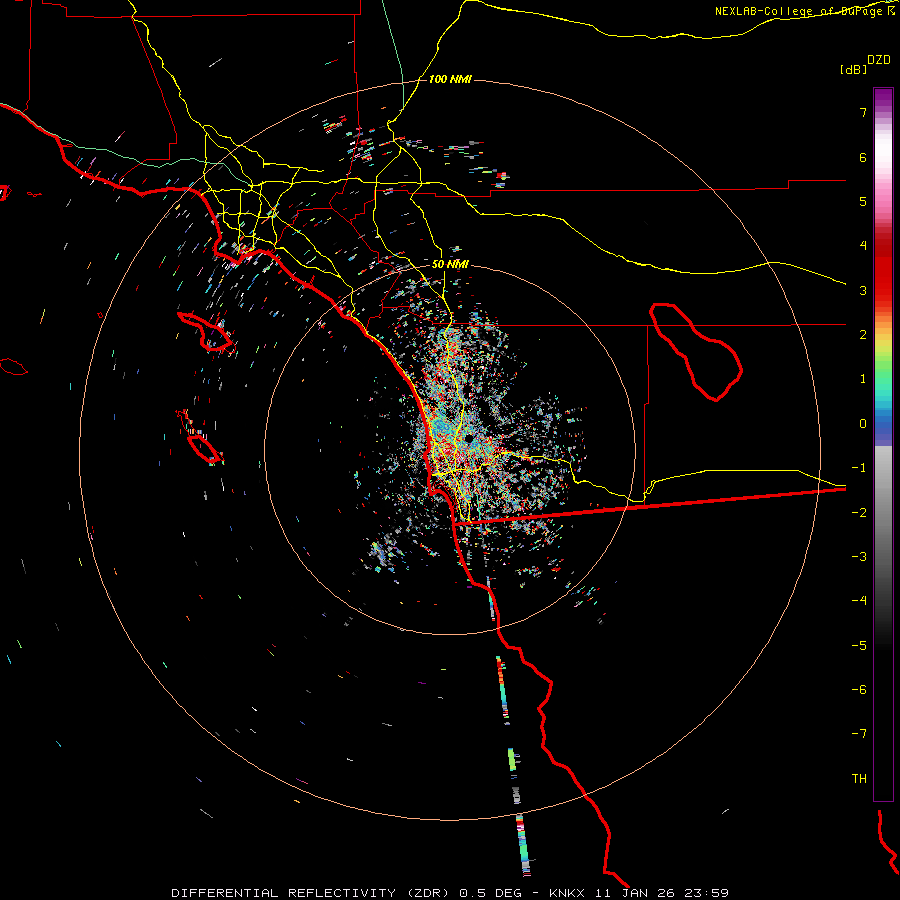Click the -6 value on color scale
This screenshot has width=900, height=900.
coord(859,690)
